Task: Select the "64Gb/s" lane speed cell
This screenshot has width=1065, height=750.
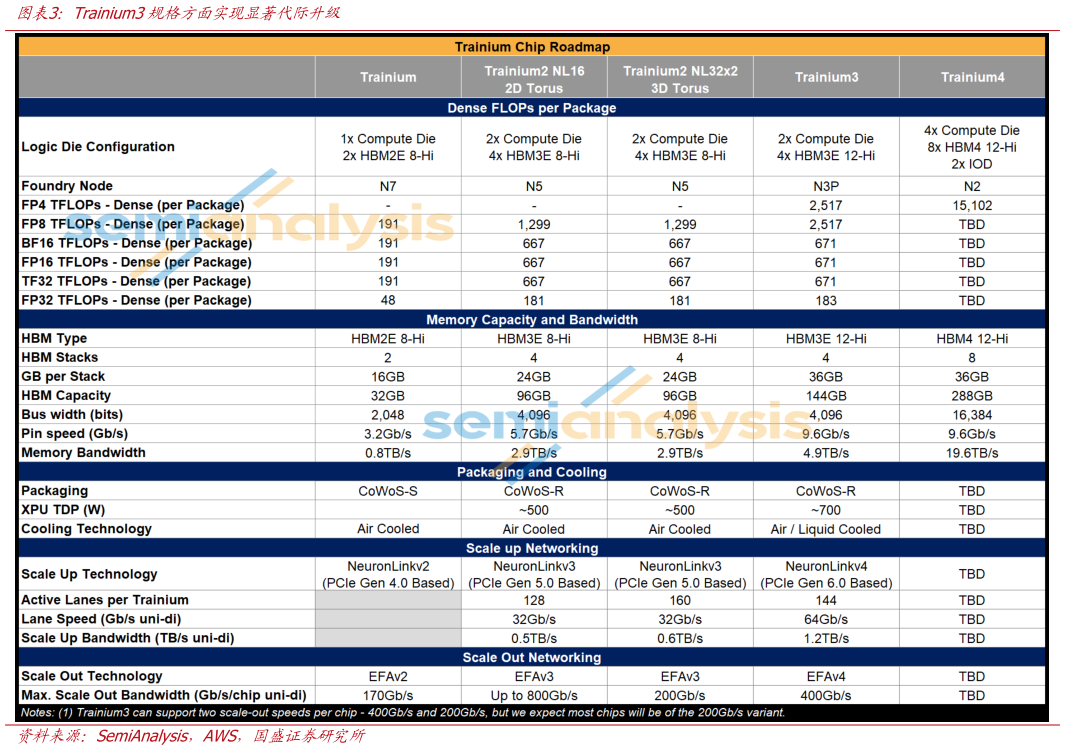Action: 826,619
